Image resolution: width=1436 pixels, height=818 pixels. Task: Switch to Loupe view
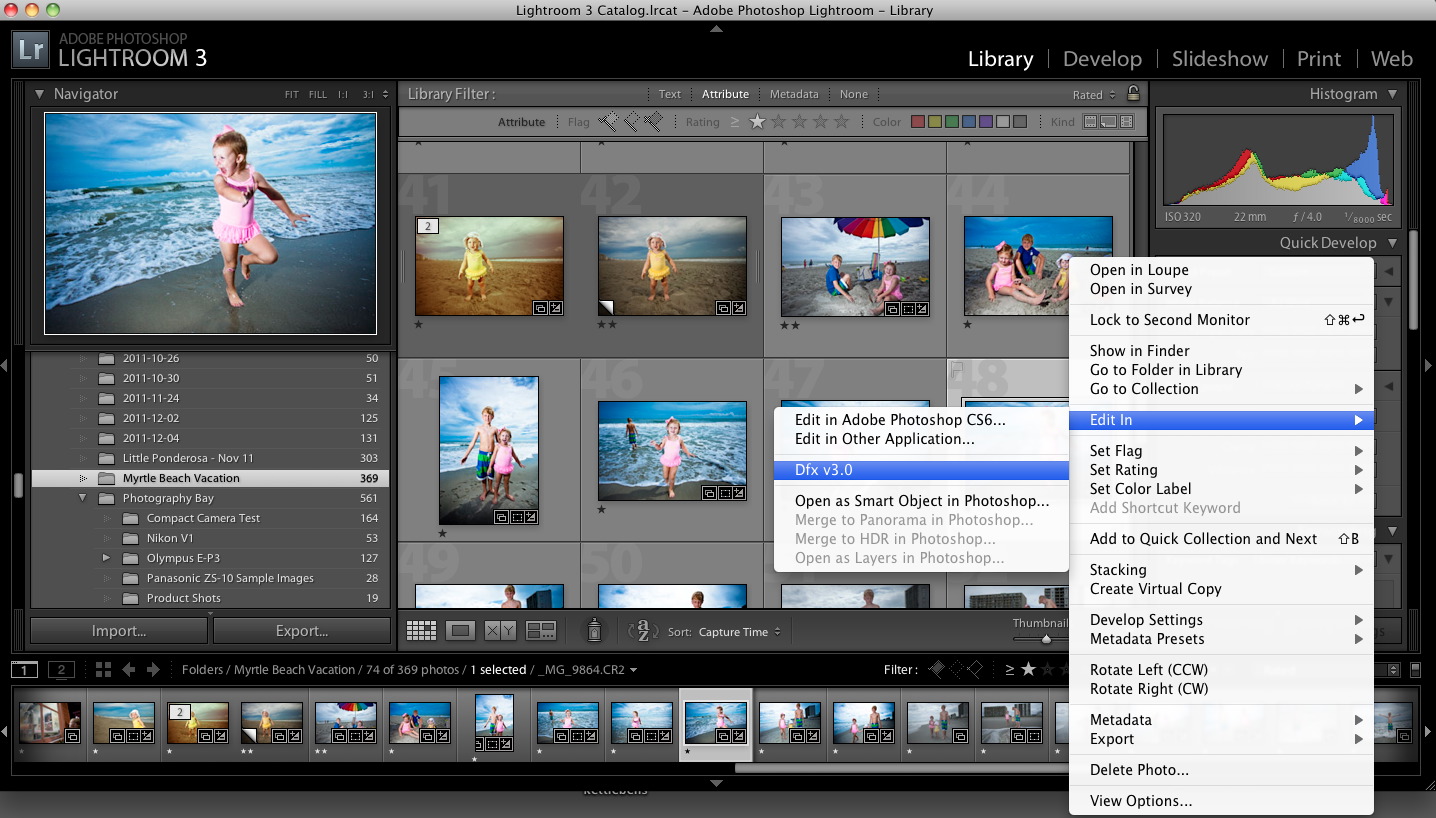(461, 630)
